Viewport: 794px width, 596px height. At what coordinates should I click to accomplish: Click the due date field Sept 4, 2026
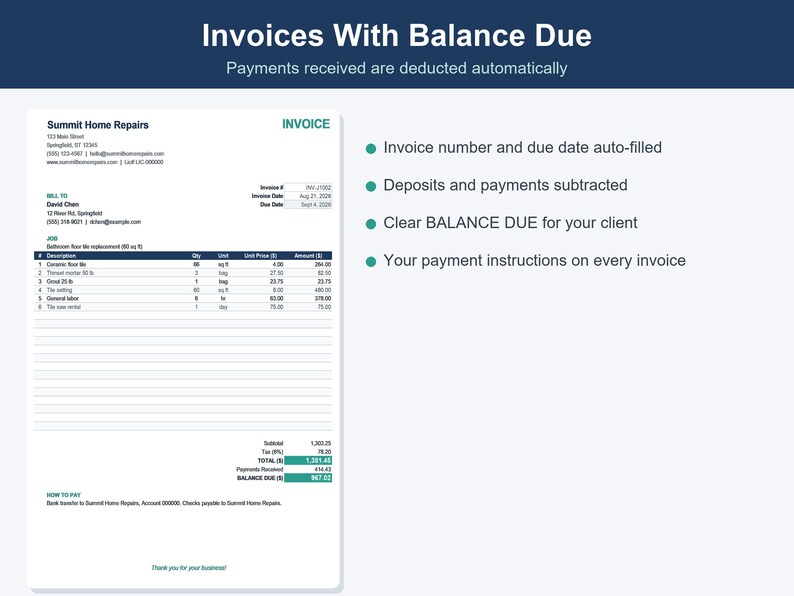coord(308,205)
